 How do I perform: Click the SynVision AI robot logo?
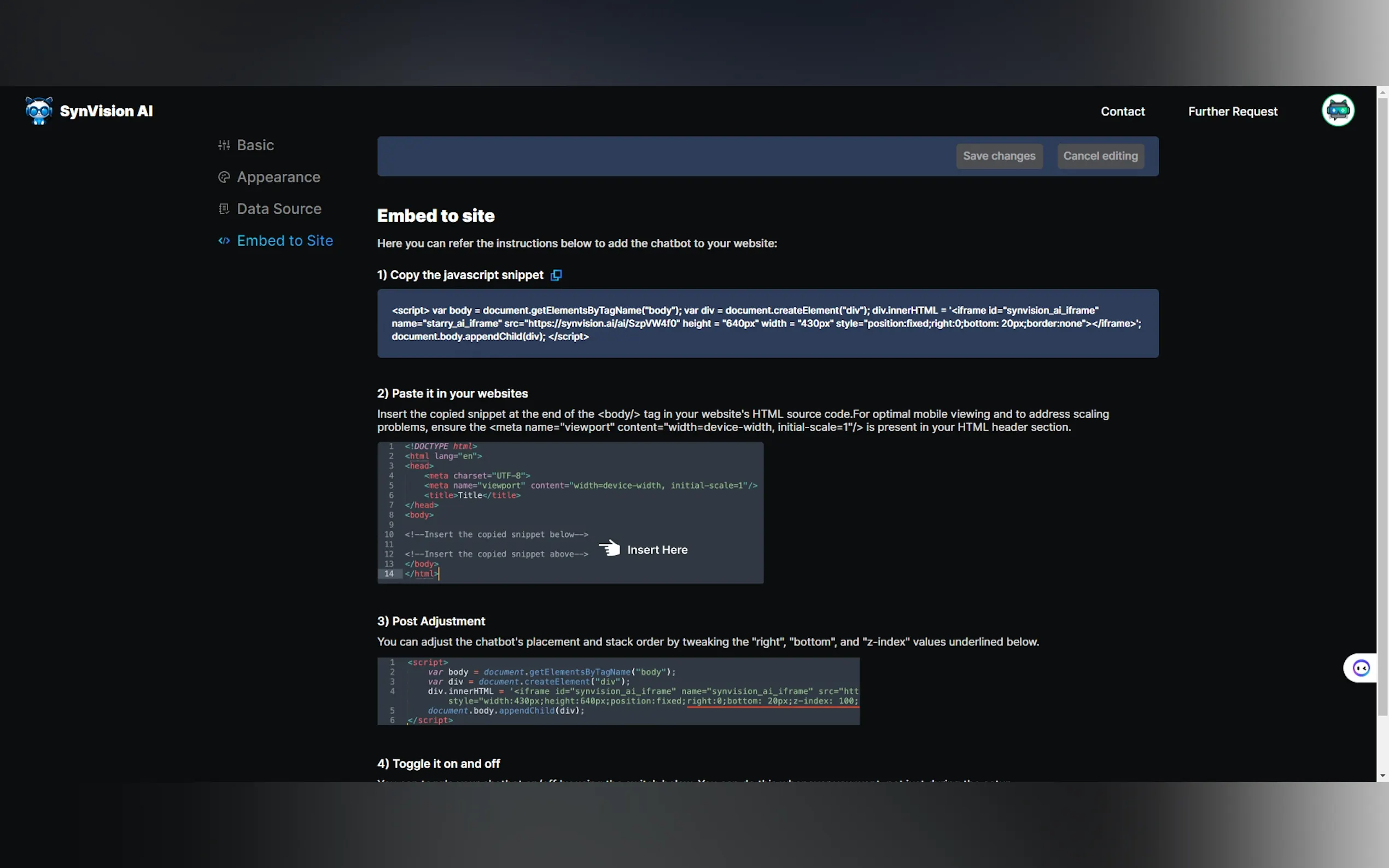coord(38,111)
